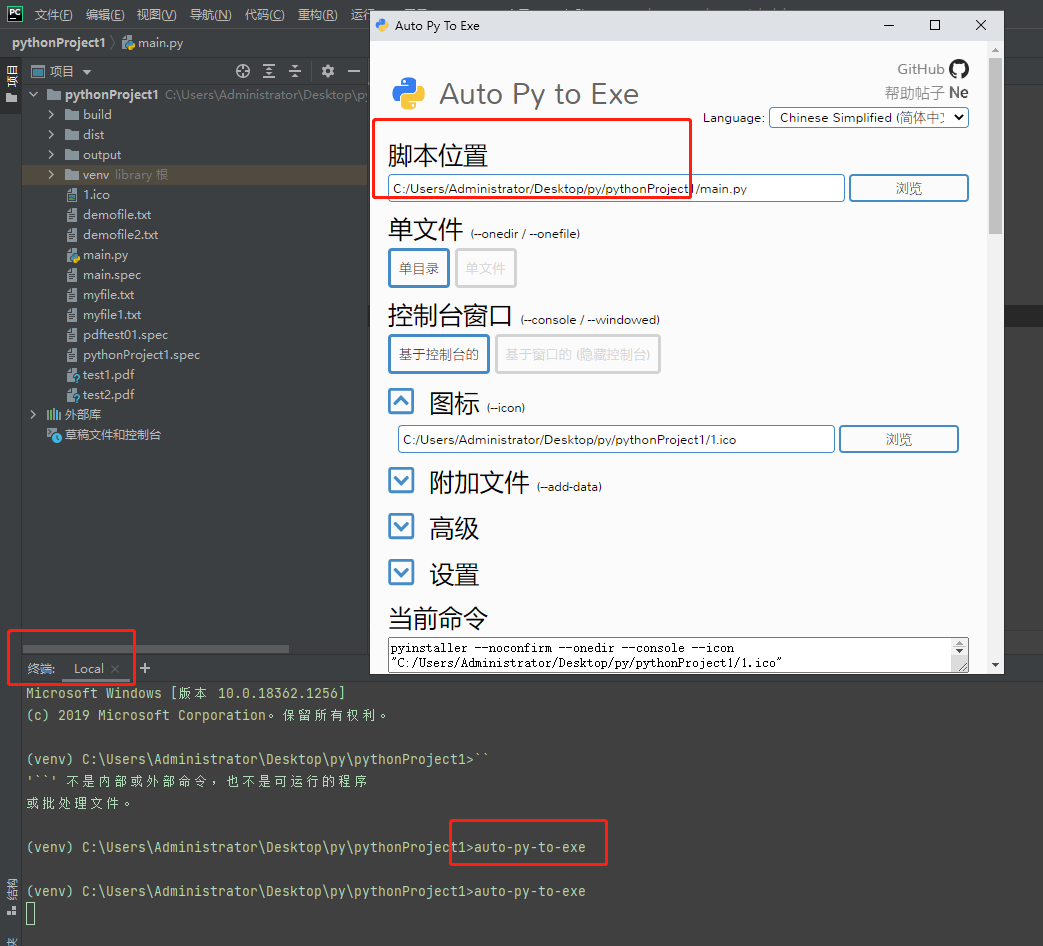Click the Project tool window side tab
The image size is (1043, 946).
click(11, 84)
